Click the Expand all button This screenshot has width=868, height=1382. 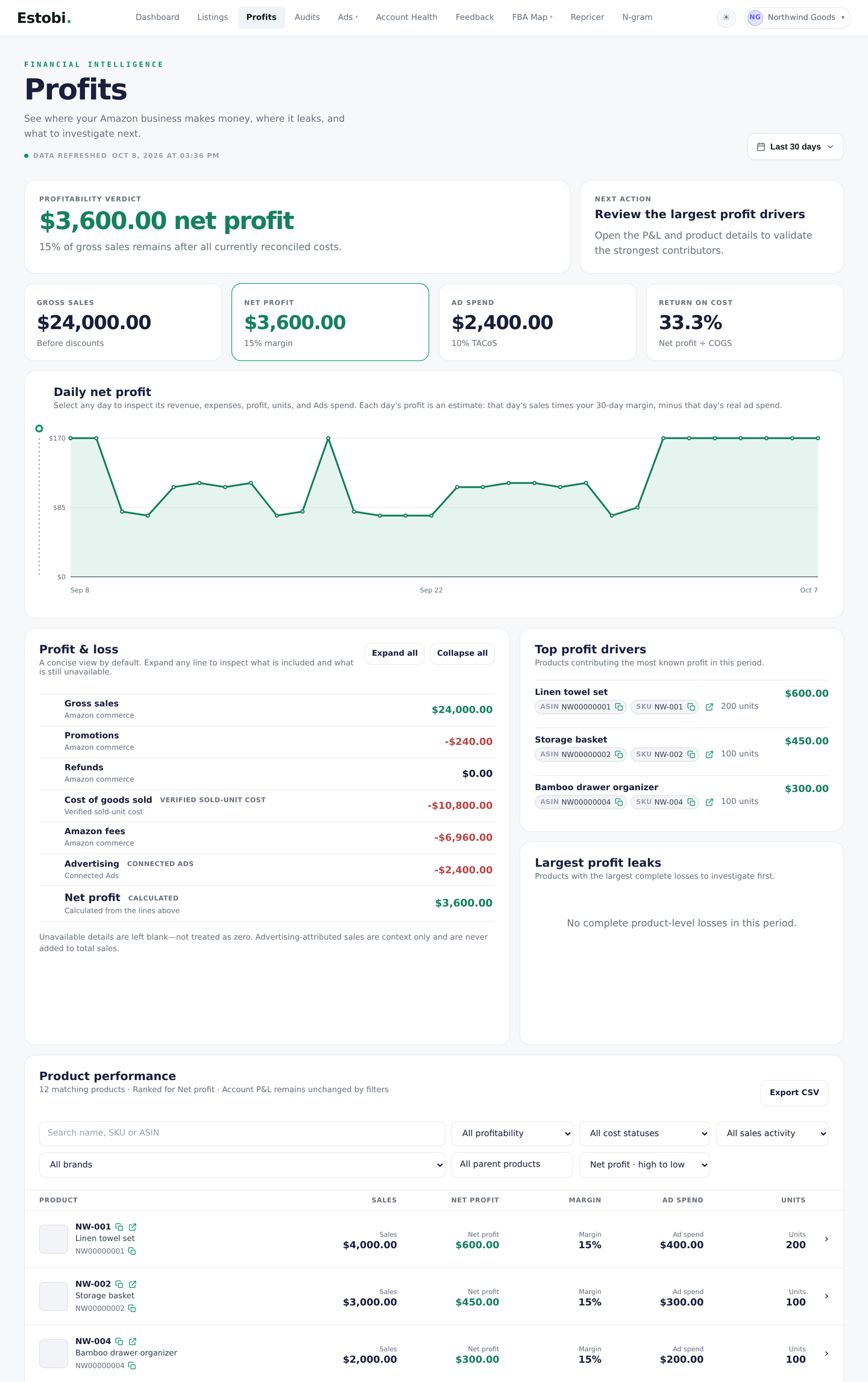coord(395,653)
